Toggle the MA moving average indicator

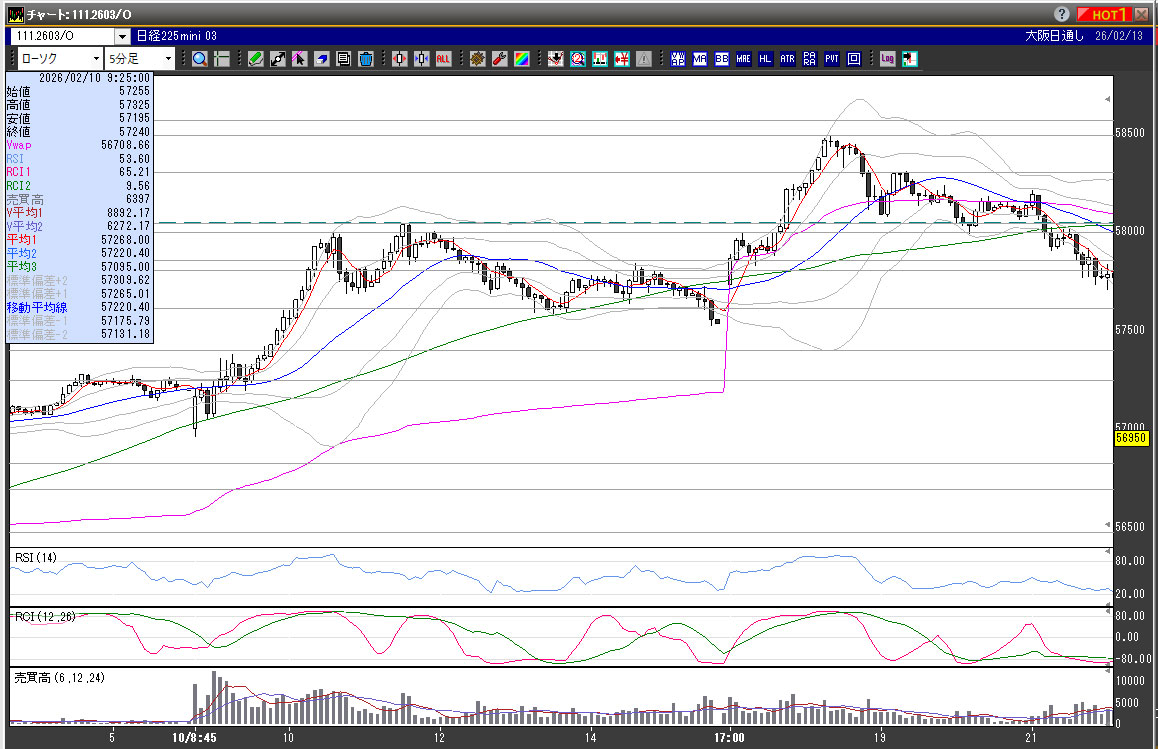point(699,59)
